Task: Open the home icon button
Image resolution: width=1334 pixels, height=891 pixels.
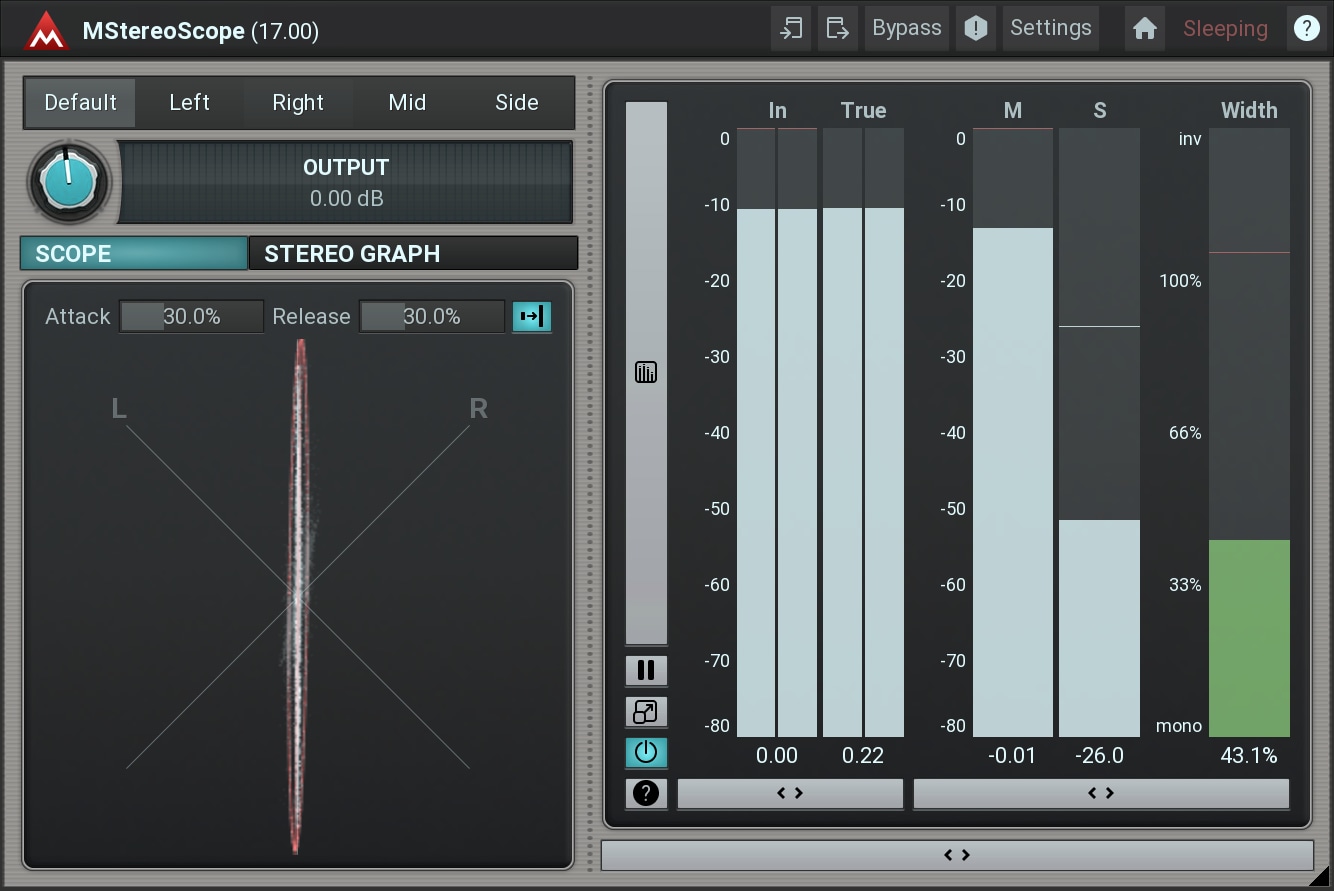Action: 1145,29
